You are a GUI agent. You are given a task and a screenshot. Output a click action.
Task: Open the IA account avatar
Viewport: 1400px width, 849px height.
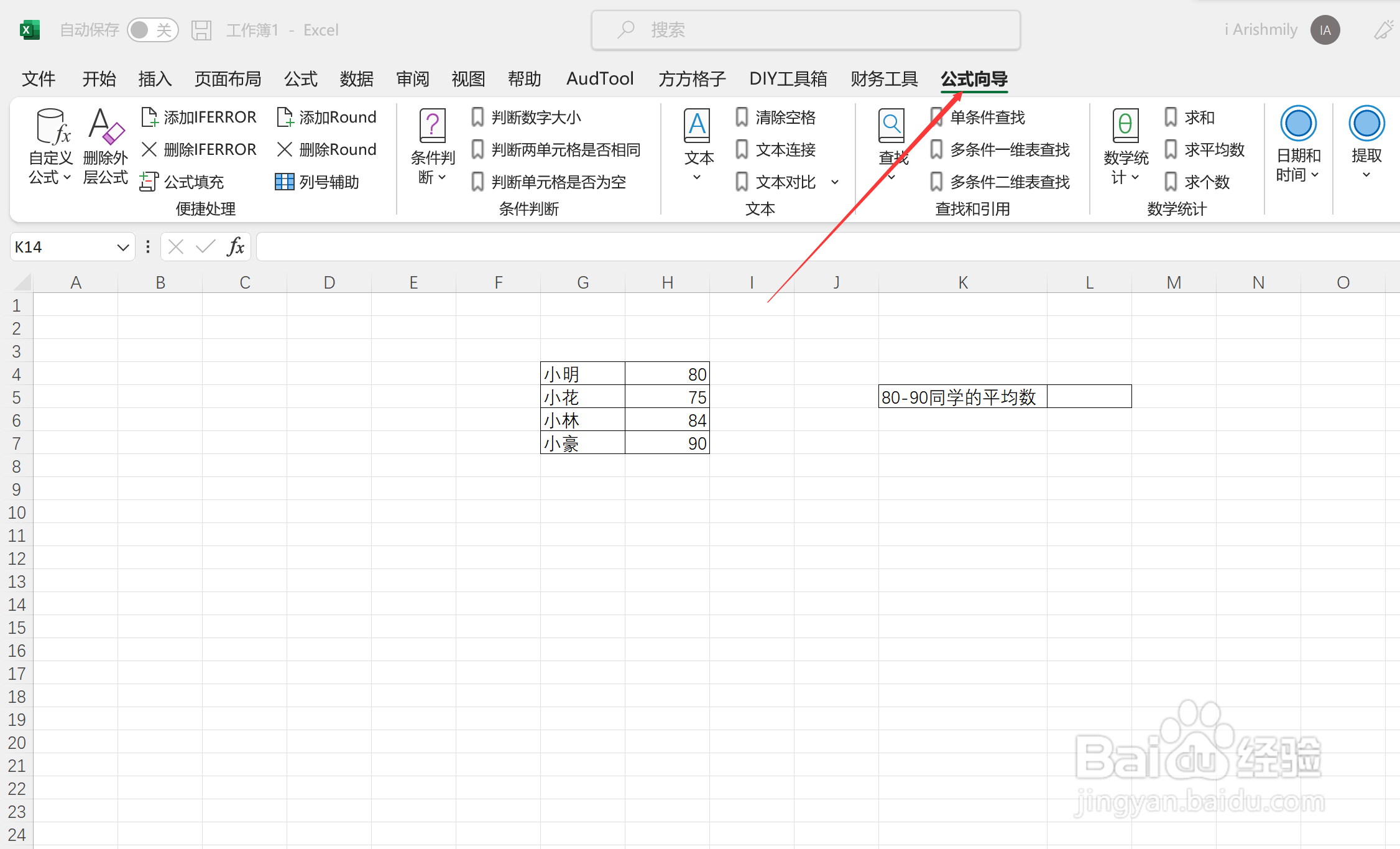pos(1325,30)
